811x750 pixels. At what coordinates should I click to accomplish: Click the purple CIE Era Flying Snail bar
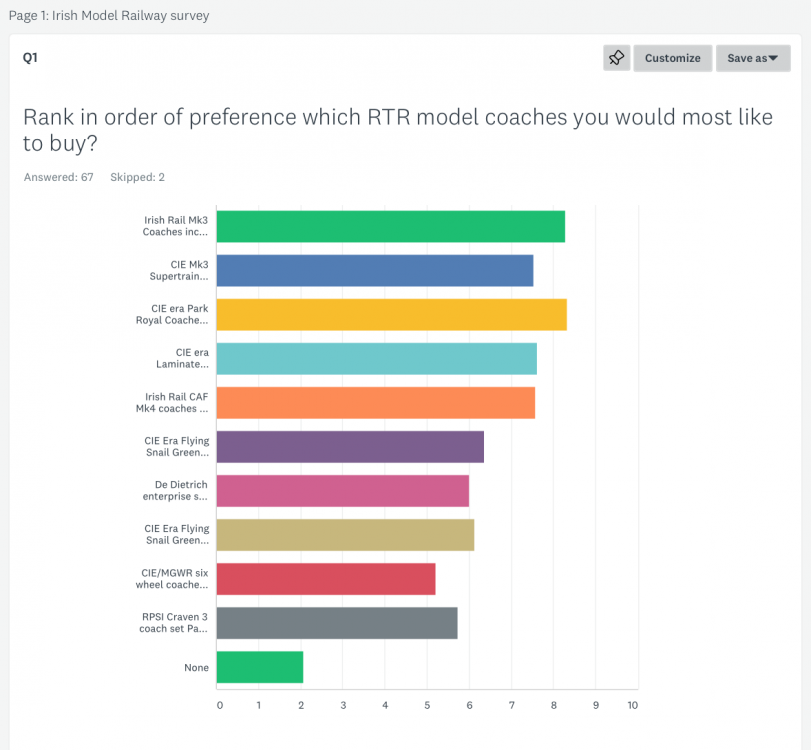(x=350, y=447)
